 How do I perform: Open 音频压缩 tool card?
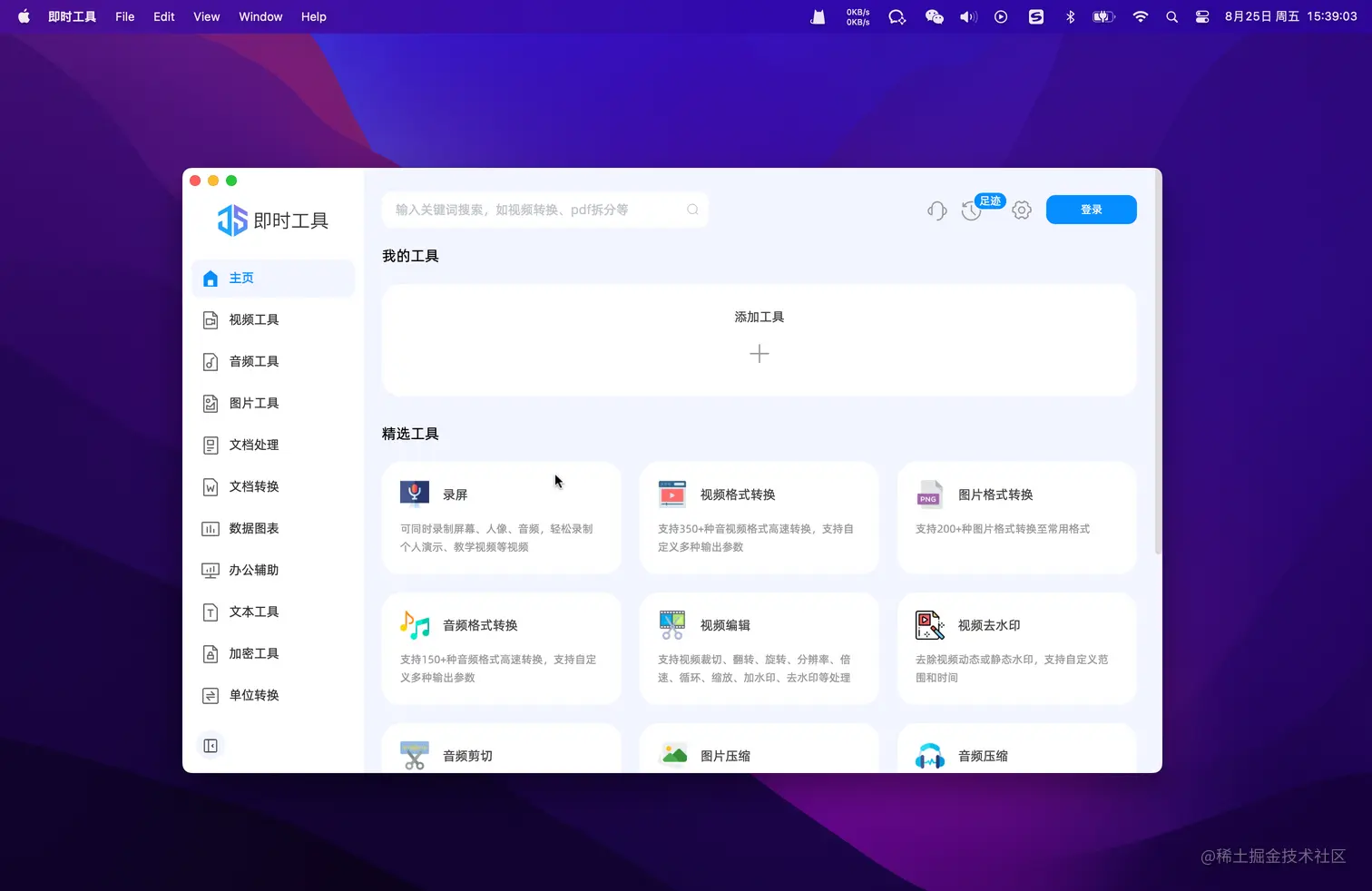(x=1017, y=749)
